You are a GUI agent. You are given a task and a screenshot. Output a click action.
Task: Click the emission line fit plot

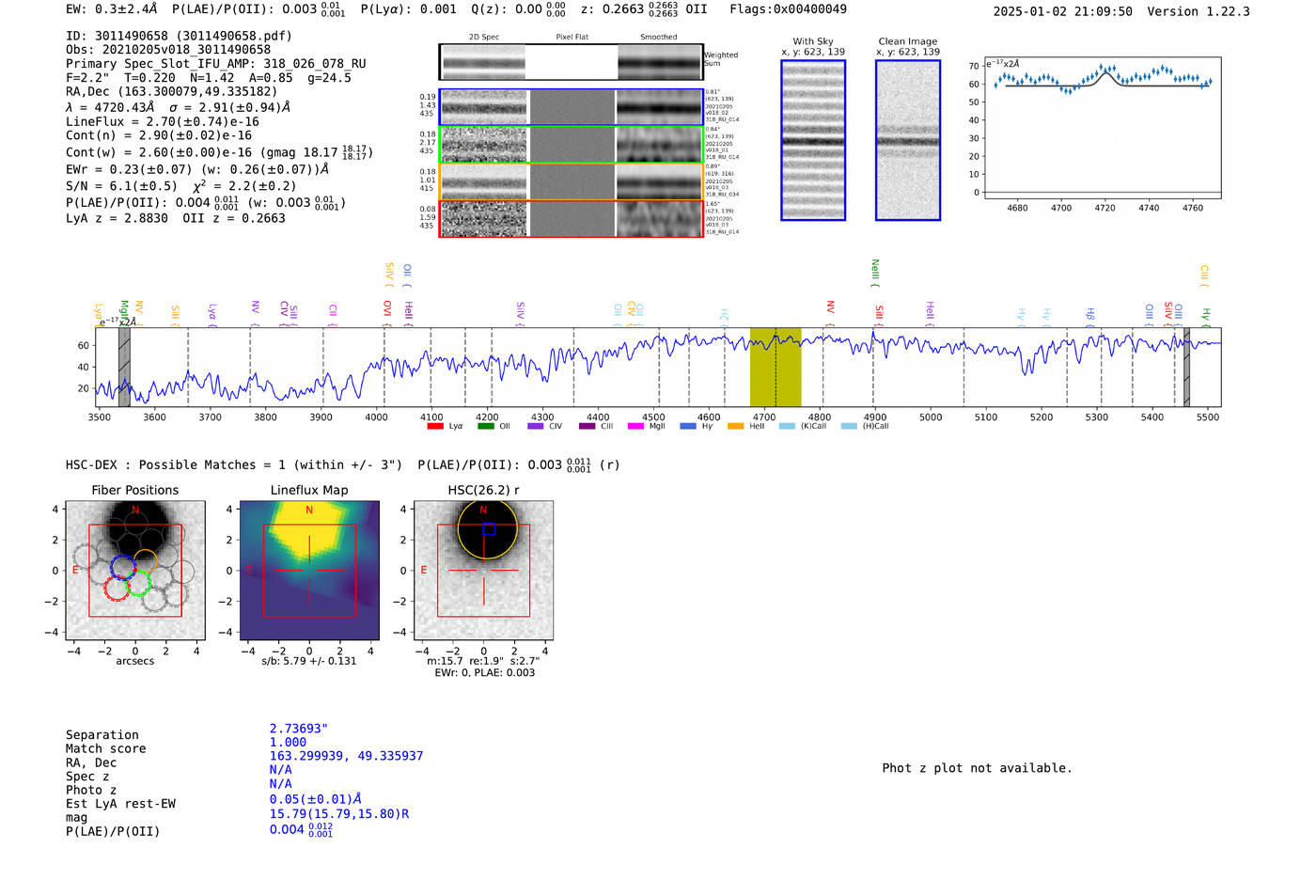click(1103, 127)
